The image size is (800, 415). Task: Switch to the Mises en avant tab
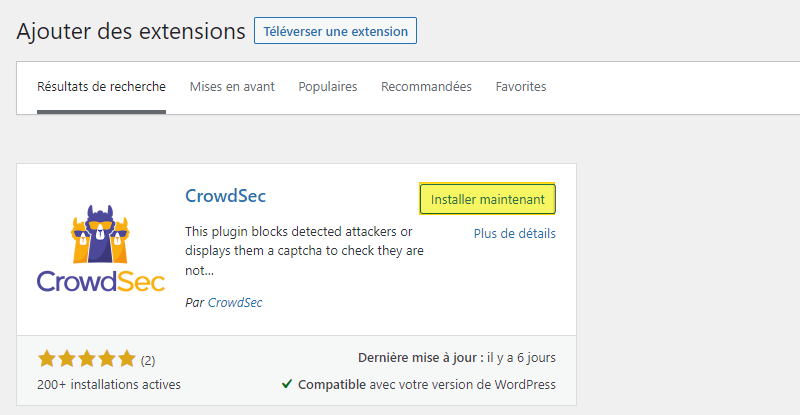pyautogui.click(x=232, y=87)
